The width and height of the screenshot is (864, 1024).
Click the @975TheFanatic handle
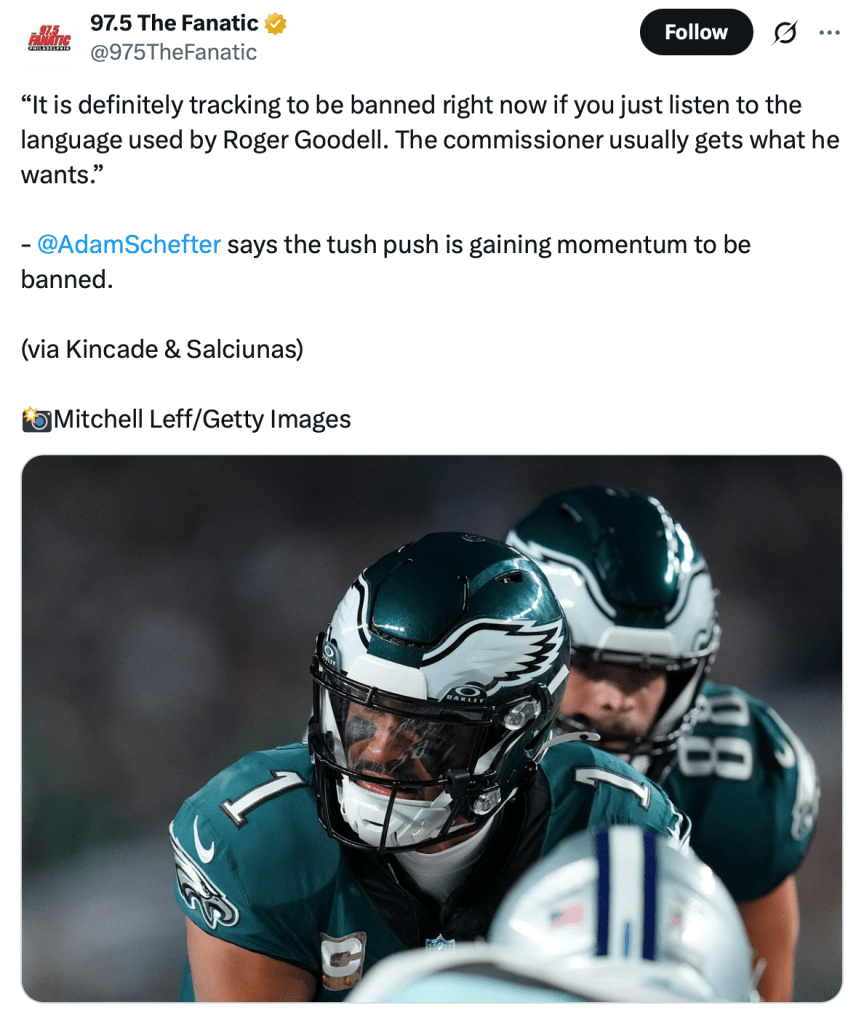click(173, 52)
